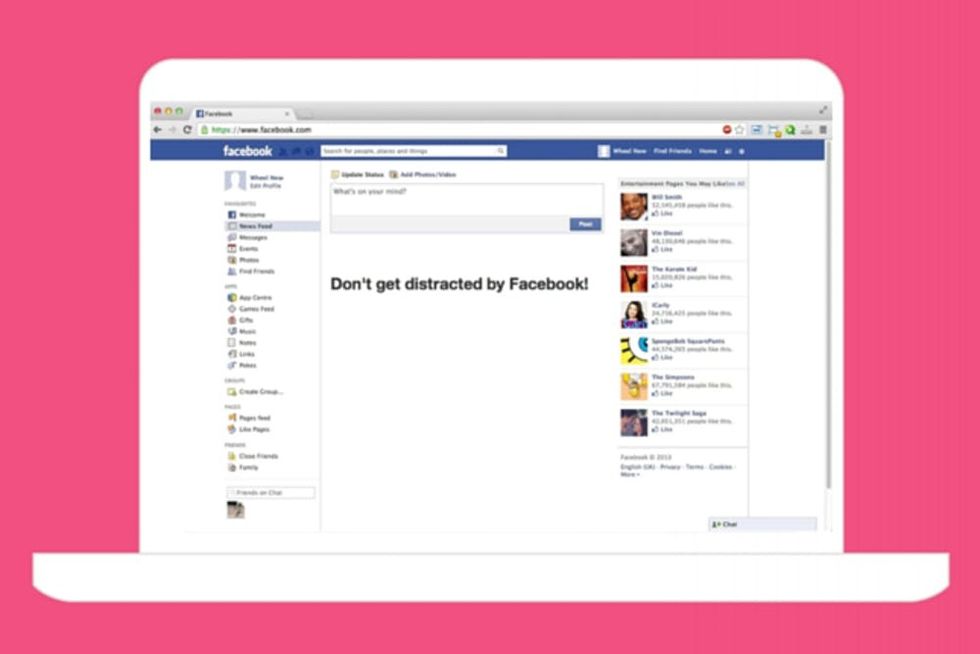Click the Chrome menu icon
The height and width of the screenshot is (654, 980).
tap(823, 130)
